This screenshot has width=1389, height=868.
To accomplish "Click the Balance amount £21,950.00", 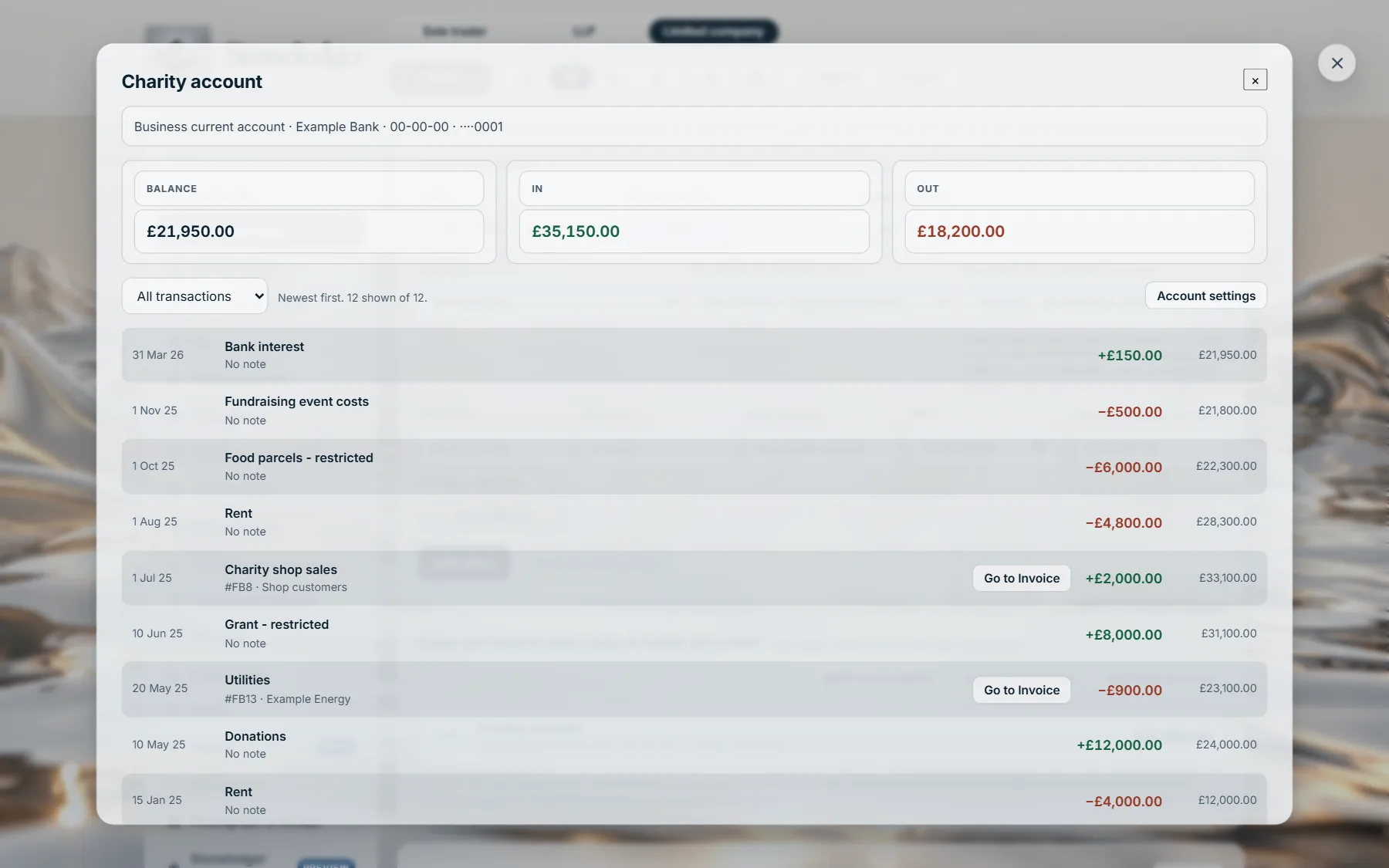I will click(x=191, y=231).
